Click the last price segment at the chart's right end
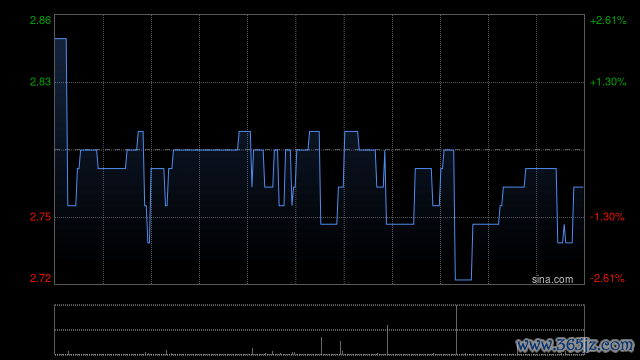The image size is (640, 360). (578, 187)
